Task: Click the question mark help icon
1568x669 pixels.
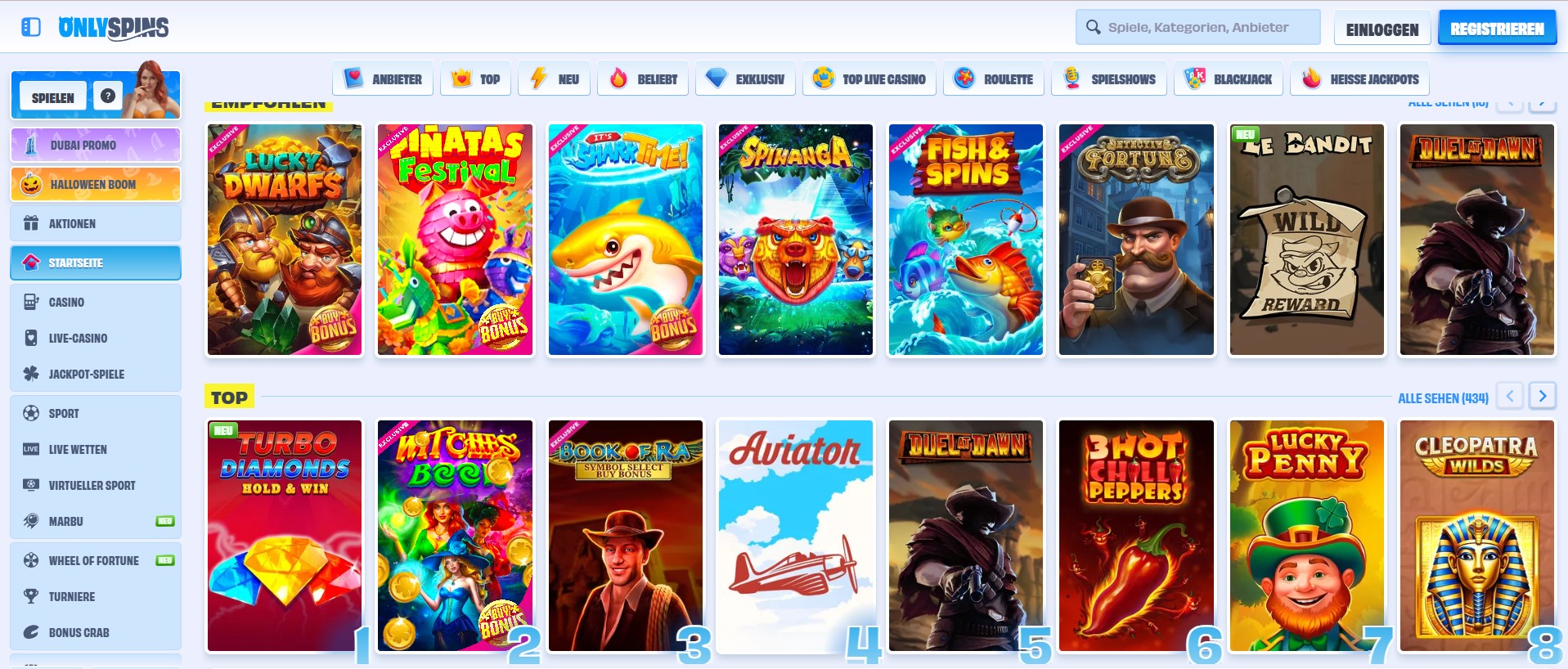Action: pos(107,96)
